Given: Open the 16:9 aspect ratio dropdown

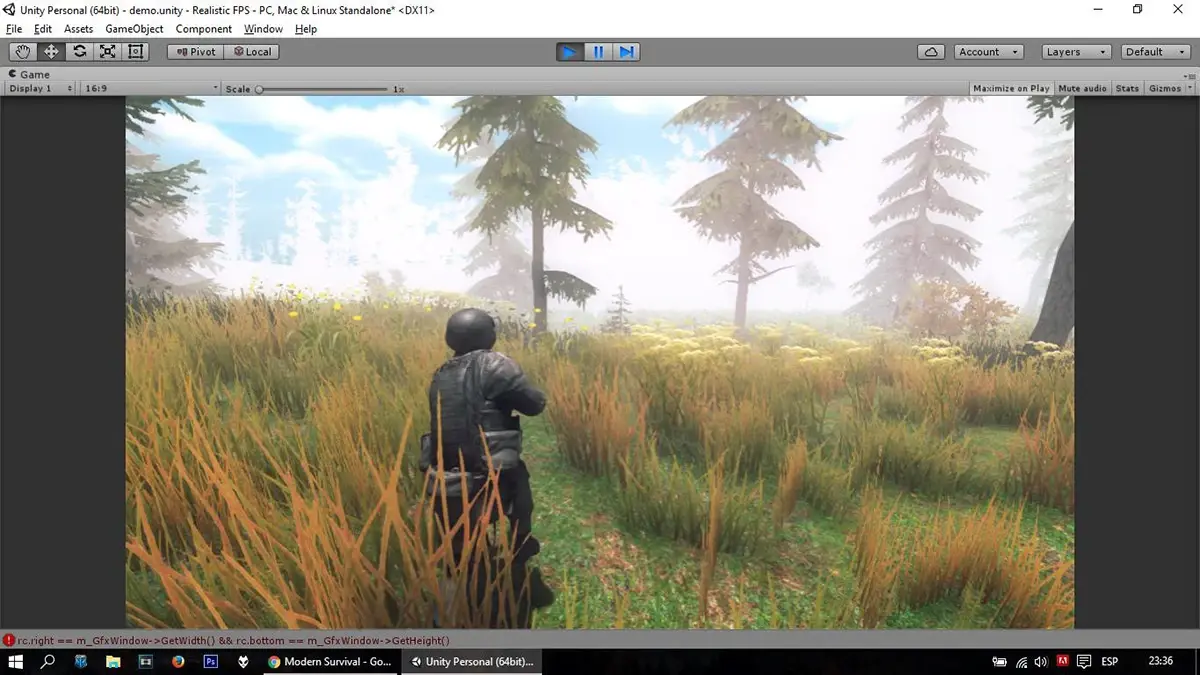Looking at the screenshot, I should tap(151, 89).
